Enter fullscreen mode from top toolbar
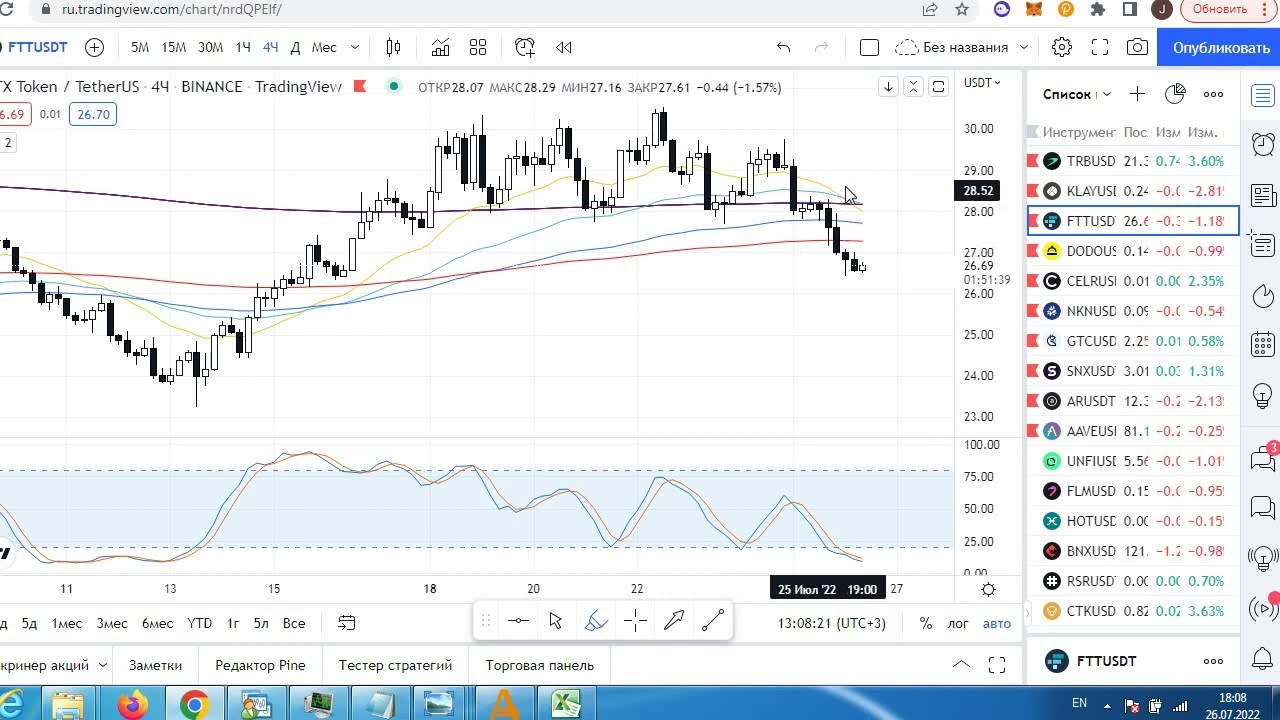The image size is (1280, 720). pos(1100,47)
